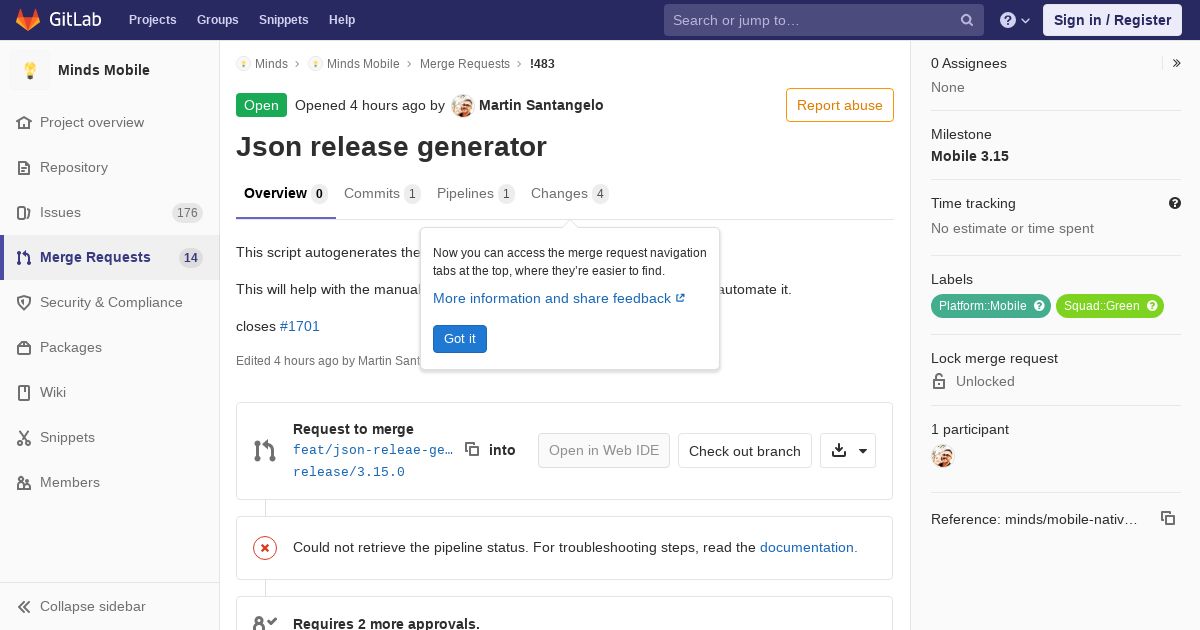Open the Security & Compliance sidebar item

(110, 302)
